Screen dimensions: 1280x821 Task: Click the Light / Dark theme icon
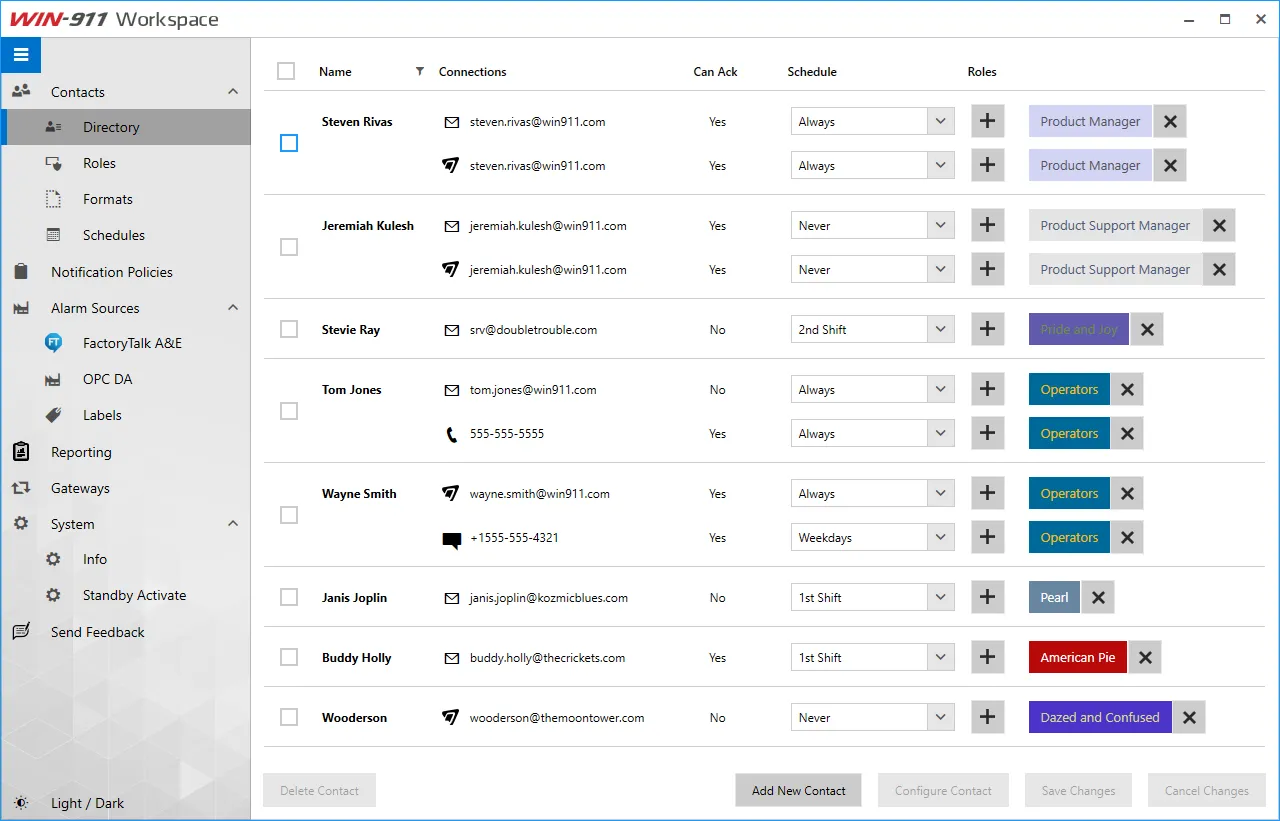click(21, 803)
